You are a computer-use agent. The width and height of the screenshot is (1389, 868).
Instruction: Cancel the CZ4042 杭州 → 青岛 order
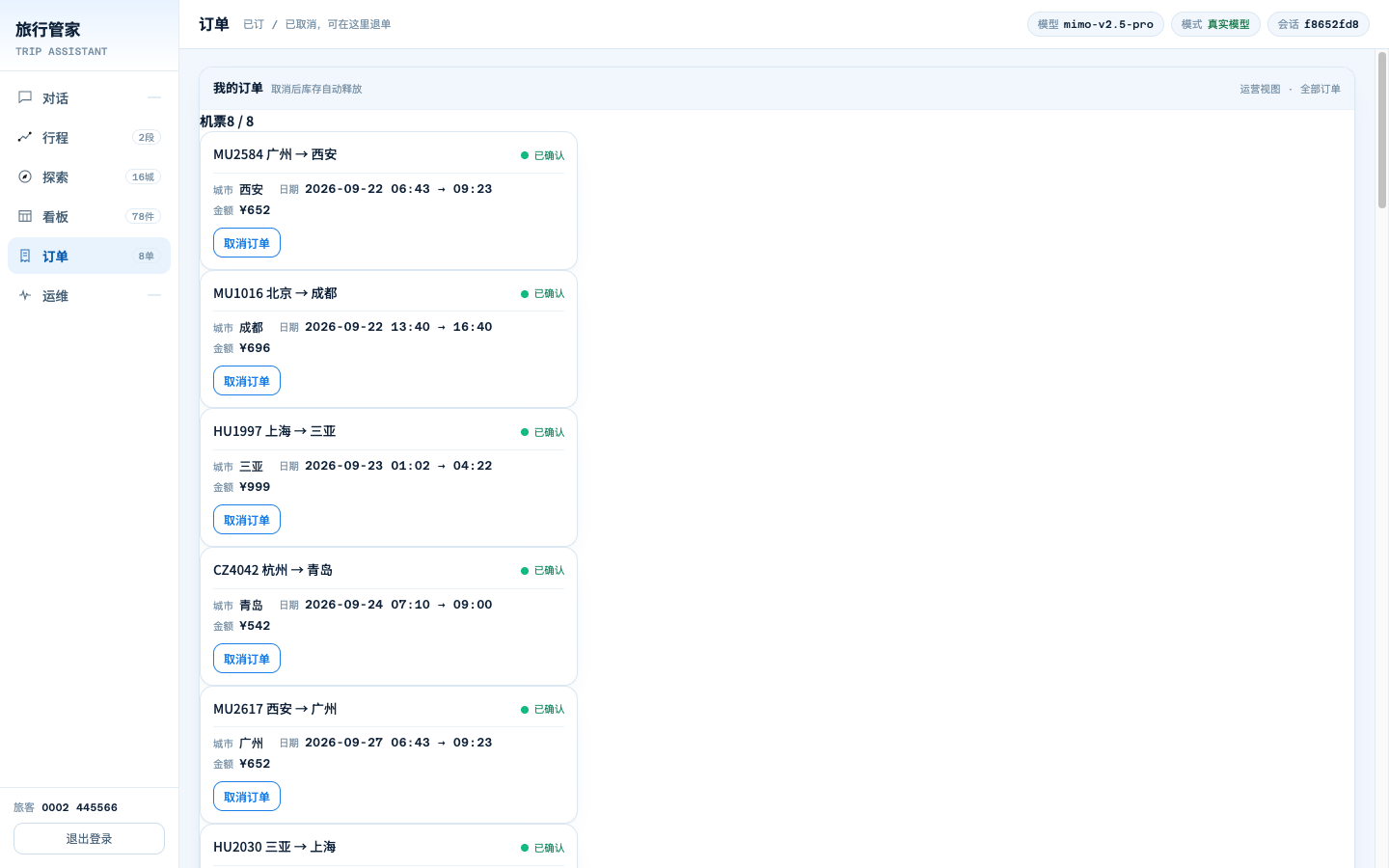click(x=247, y=659)
